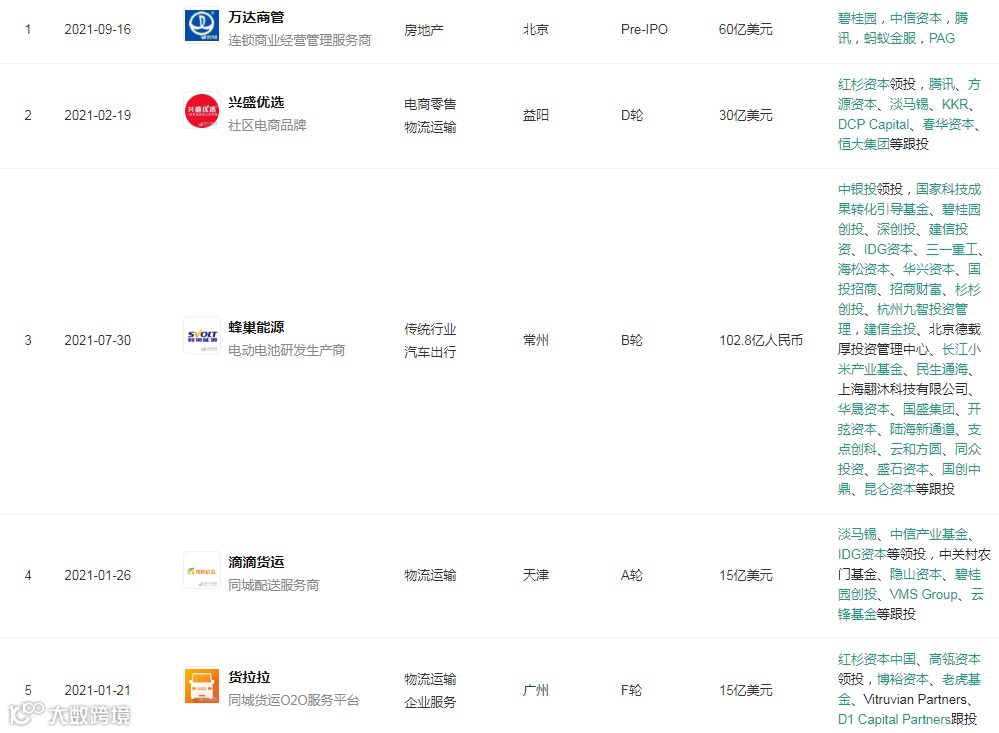
Task: Click the 万达商管 company logo
Action: point(202,24)
